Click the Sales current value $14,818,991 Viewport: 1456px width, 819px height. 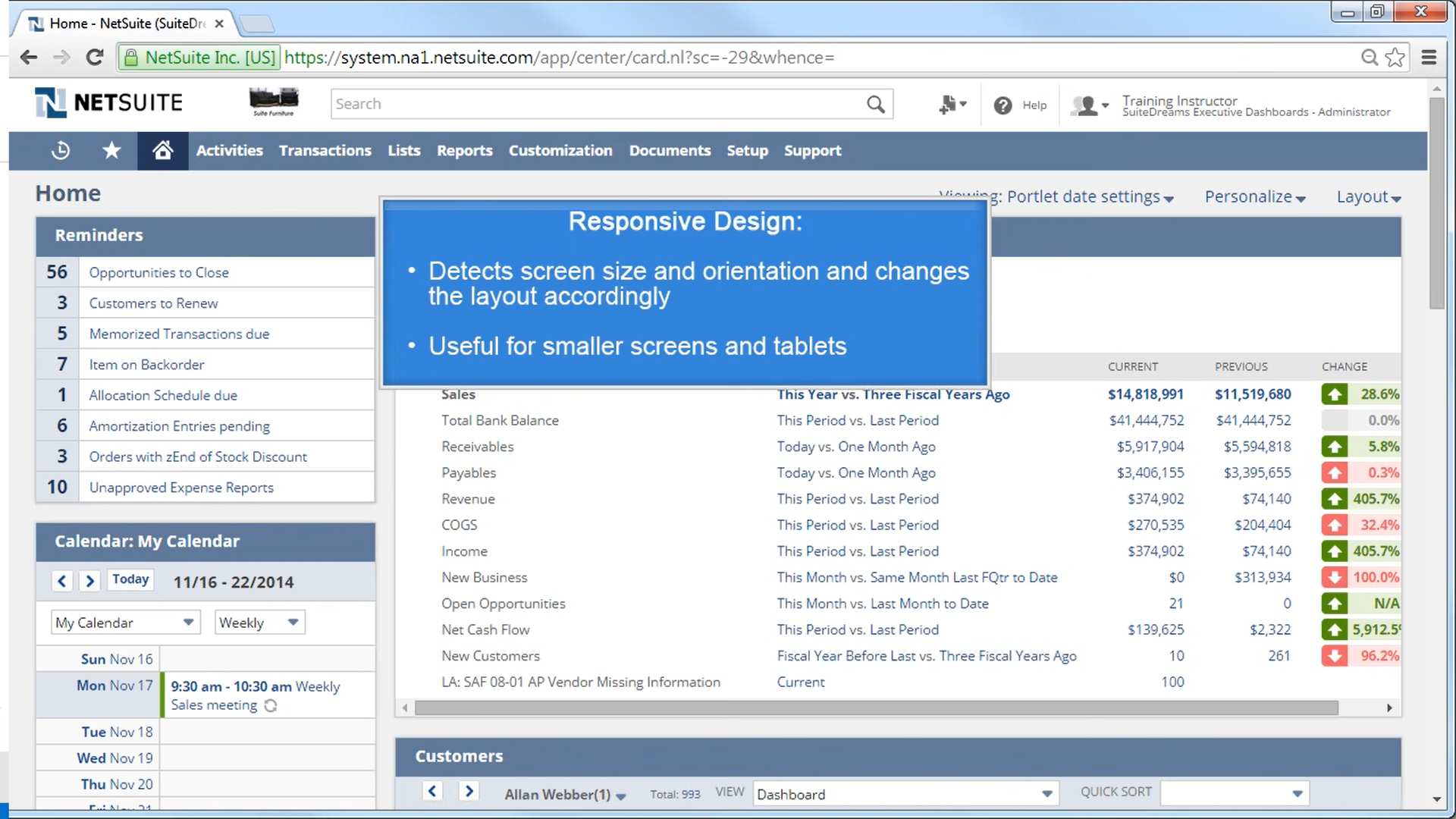point(1145,394)
